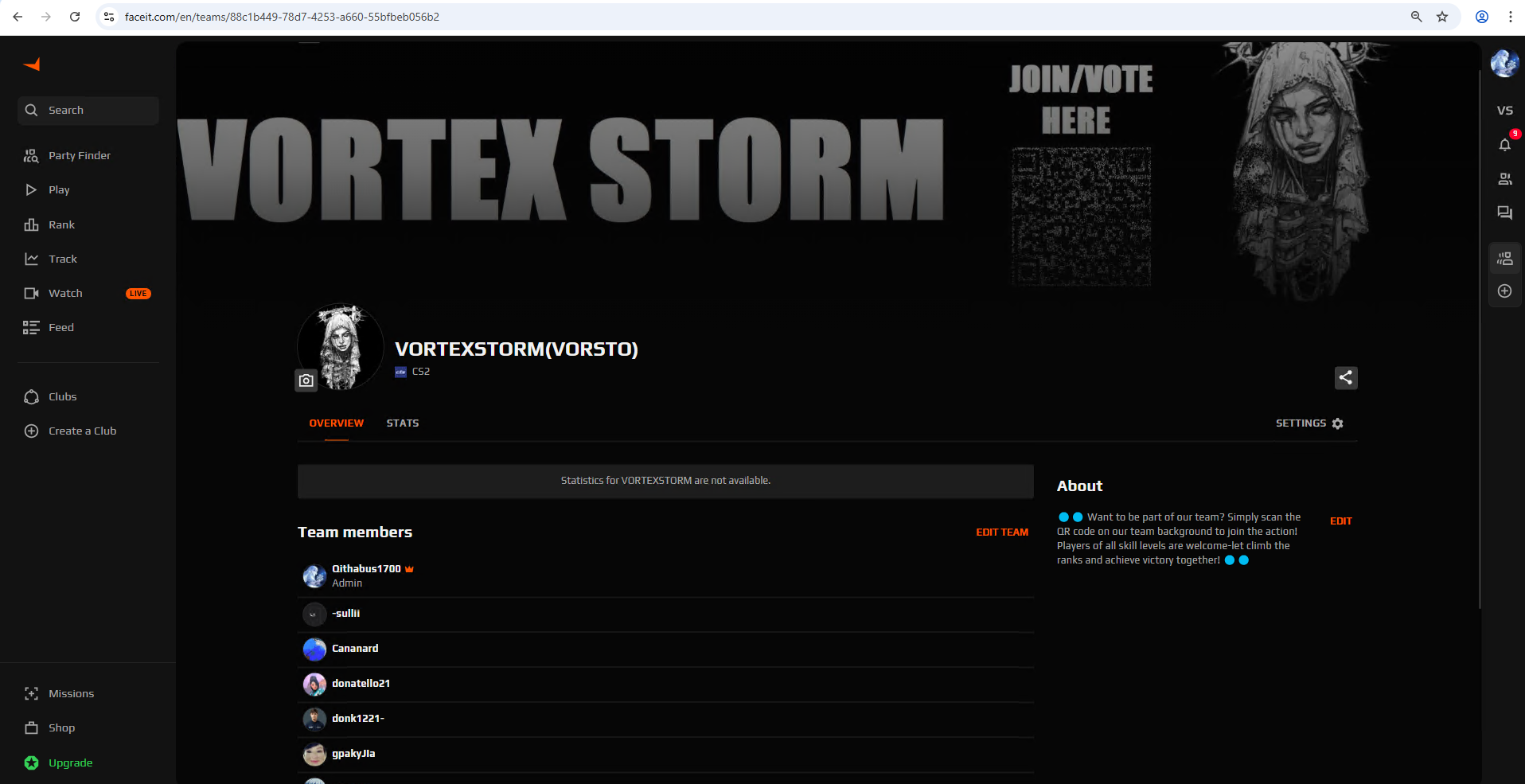Viewport: 1525px width, 784px height.
Task: Bookmark this page star icon
Action: click(1442, 17)
